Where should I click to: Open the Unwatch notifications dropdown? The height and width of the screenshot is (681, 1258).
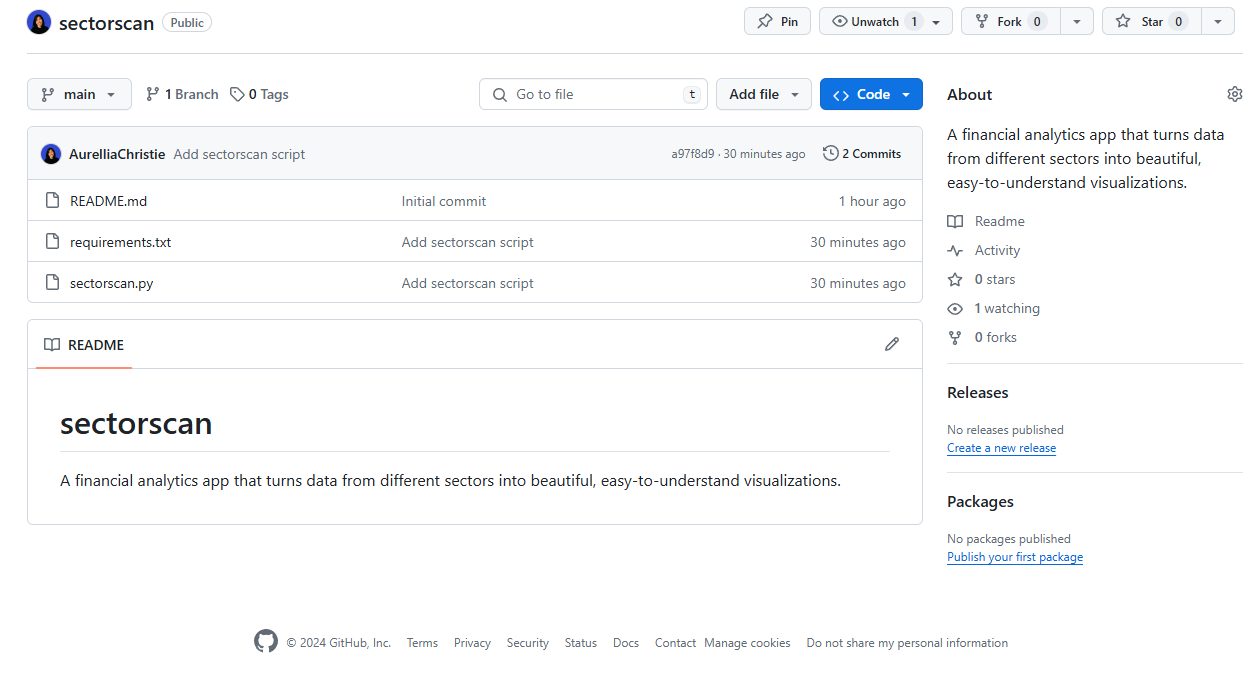[886, 21]
